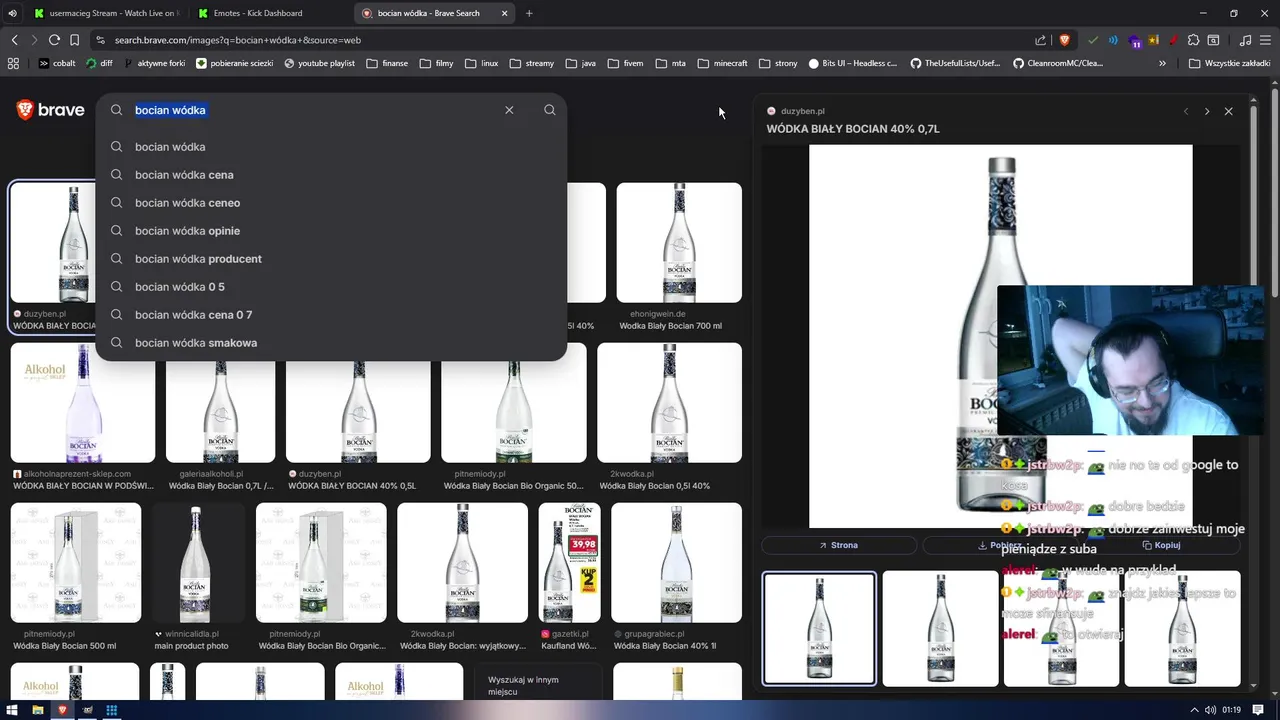This screenshot has width=1280, height=720.
Task: Choose suggestion bocian wódka opinie
Action: [x=331, y=231]
